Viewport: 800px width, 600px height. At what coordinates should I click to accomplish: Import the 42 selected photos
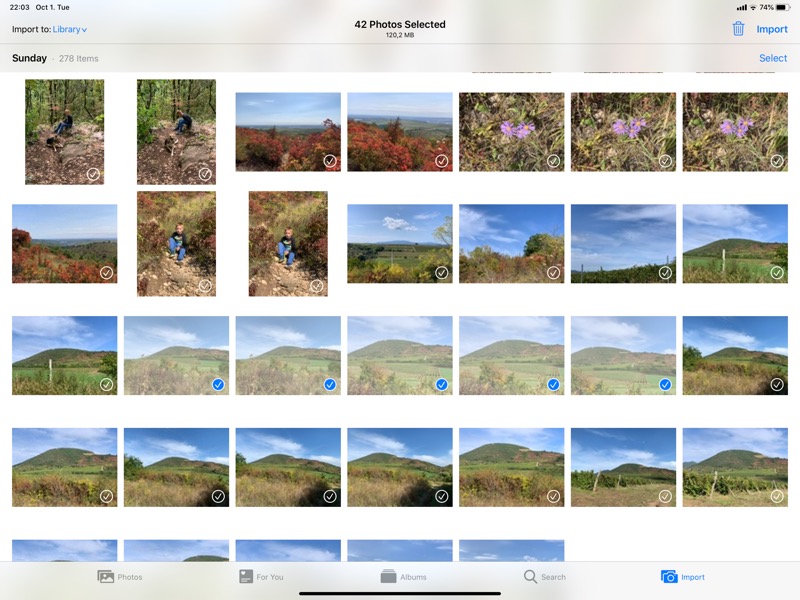(x=771, y=29)
